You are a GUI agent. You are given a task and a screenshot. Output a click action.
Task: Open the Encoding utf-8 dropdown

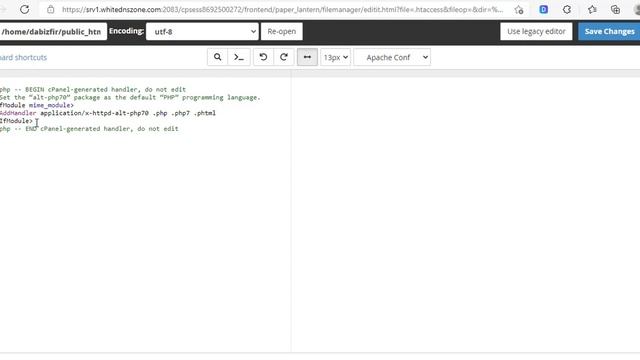click(x=202, y=31)
